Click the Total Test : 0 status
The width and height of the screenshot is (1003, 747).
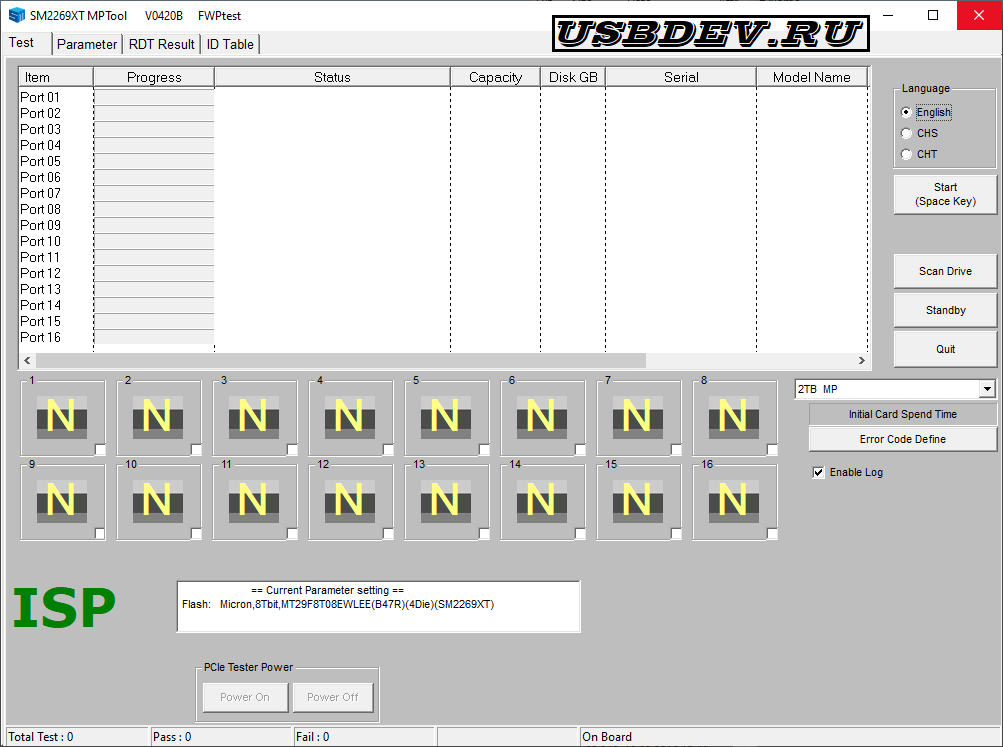[x=41, y=737]
